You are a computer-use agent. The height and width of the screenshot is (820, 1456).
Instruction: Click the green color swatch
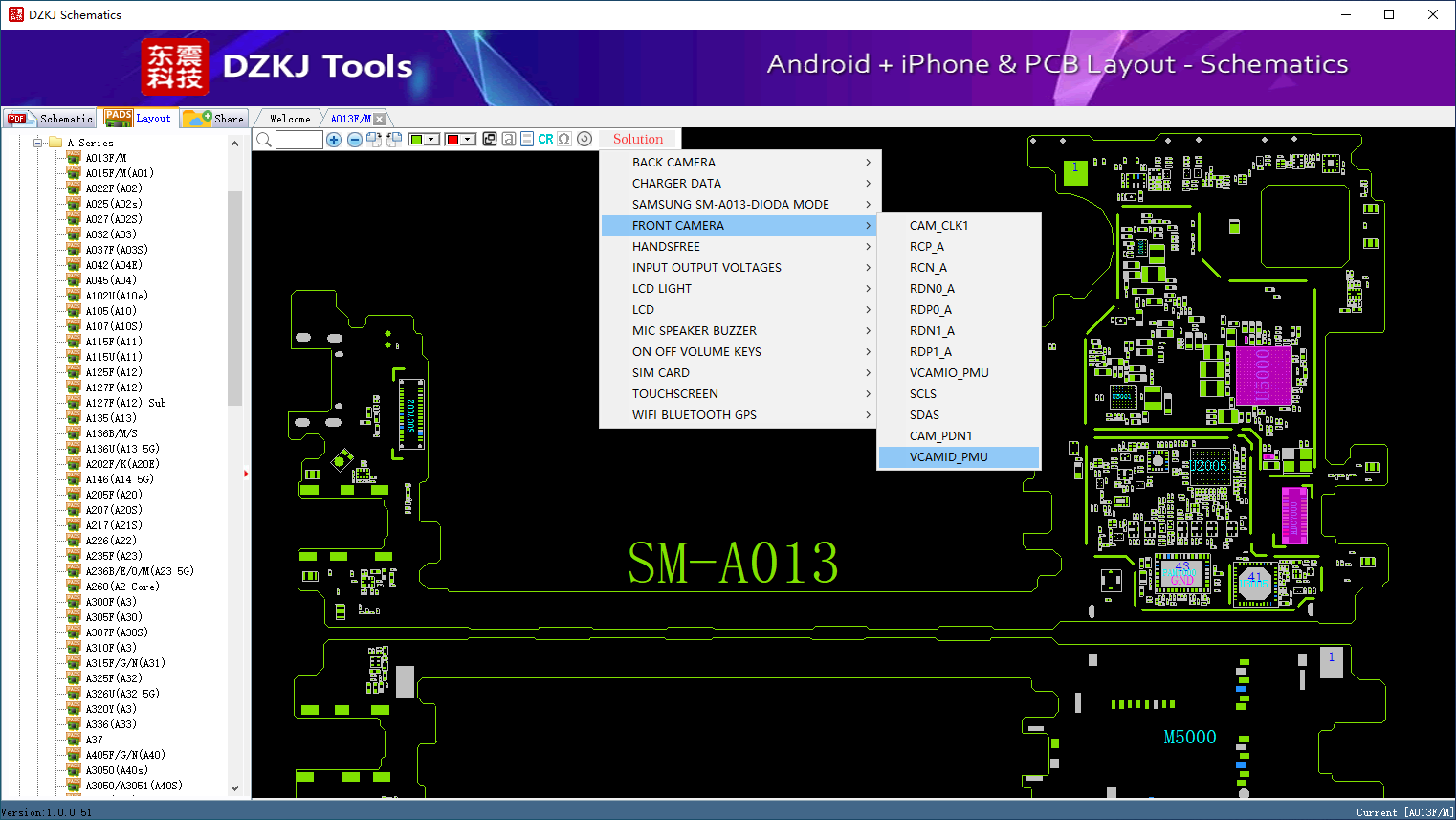[416, 140]
